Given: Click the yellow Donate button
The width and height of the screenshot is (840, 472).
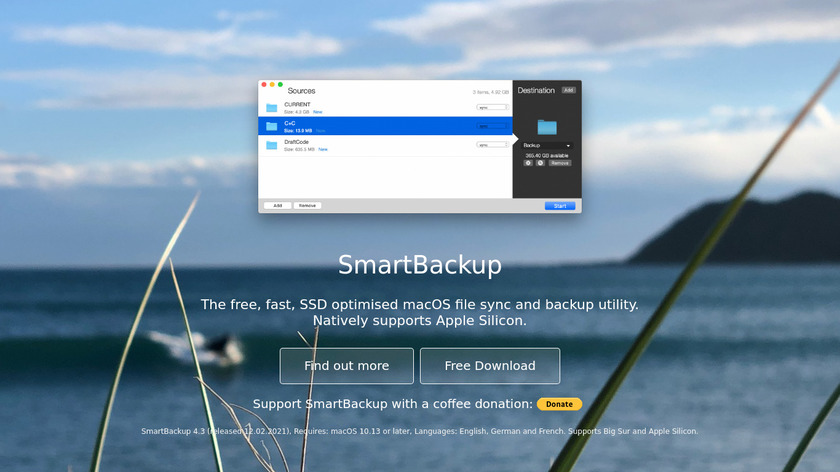Looking at the screenshot, I should [559, 404].
